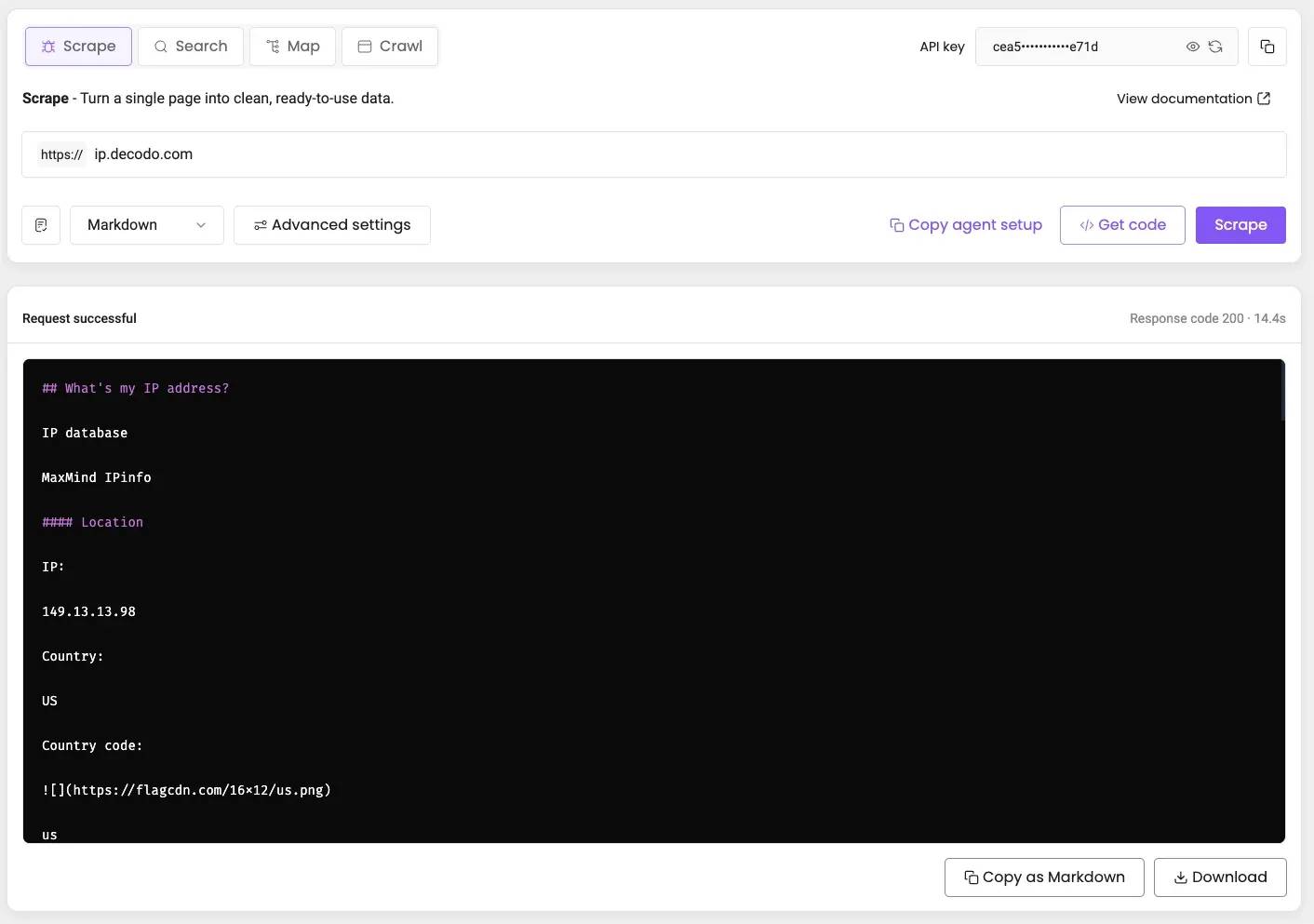The height and width of the screenshot is (924, 1314).
Task: Click the masked API key field
Action: (1106, 47)
